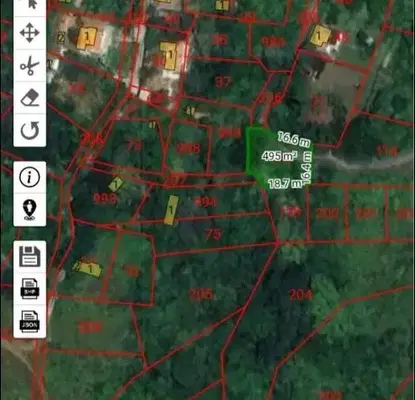
Task: Choose the eraser tool
Action: (30, 98)
